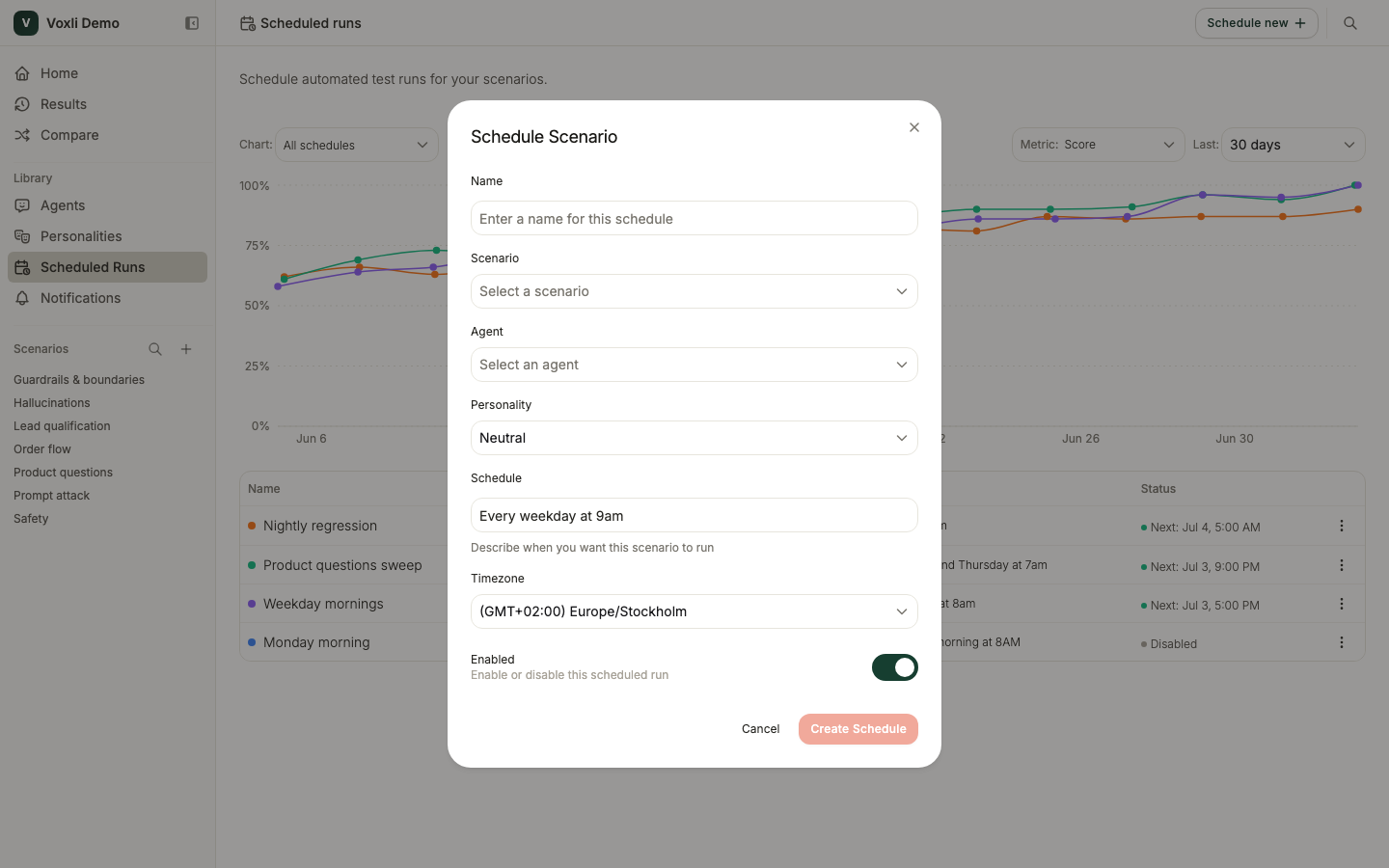Open Notifications in sidebar
This screenshot has width=1389, height=868.
107,298
